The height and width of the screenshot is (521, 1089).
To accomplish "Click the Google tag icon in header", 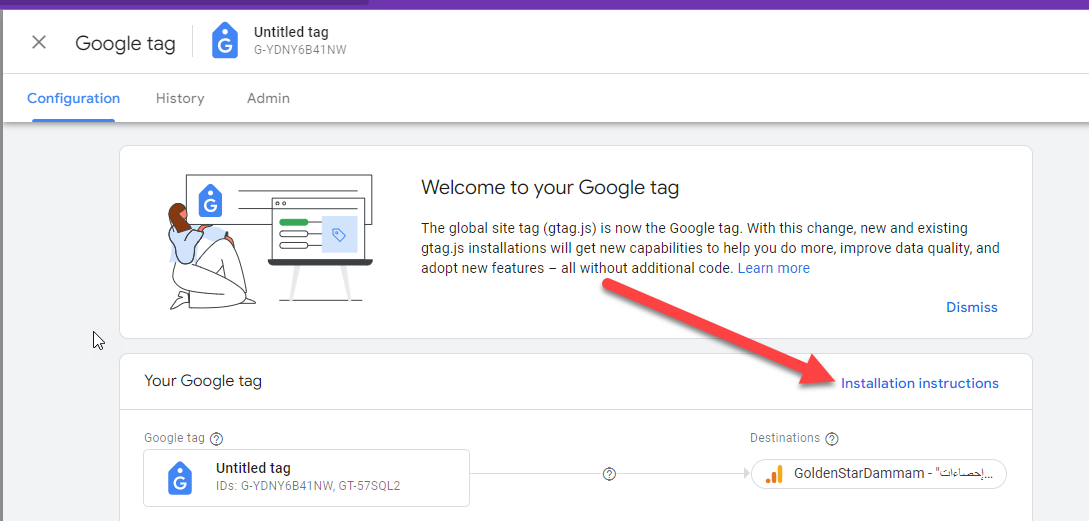I will coord(225,41).
